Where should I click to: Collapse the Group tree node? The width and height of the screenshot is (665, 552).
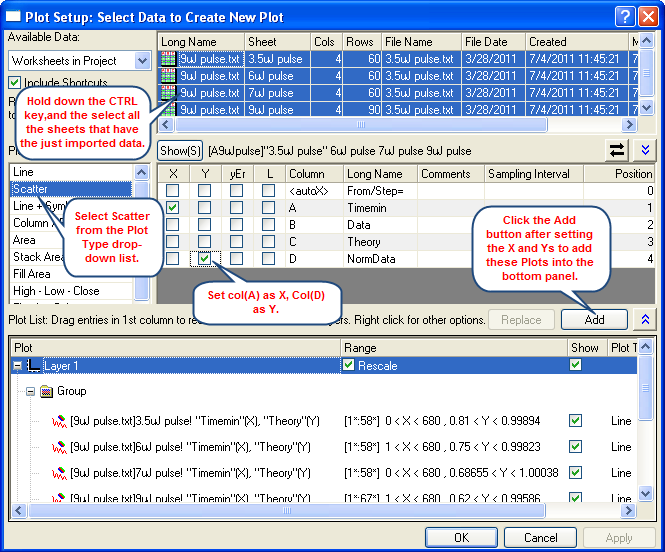coord(30,391)
